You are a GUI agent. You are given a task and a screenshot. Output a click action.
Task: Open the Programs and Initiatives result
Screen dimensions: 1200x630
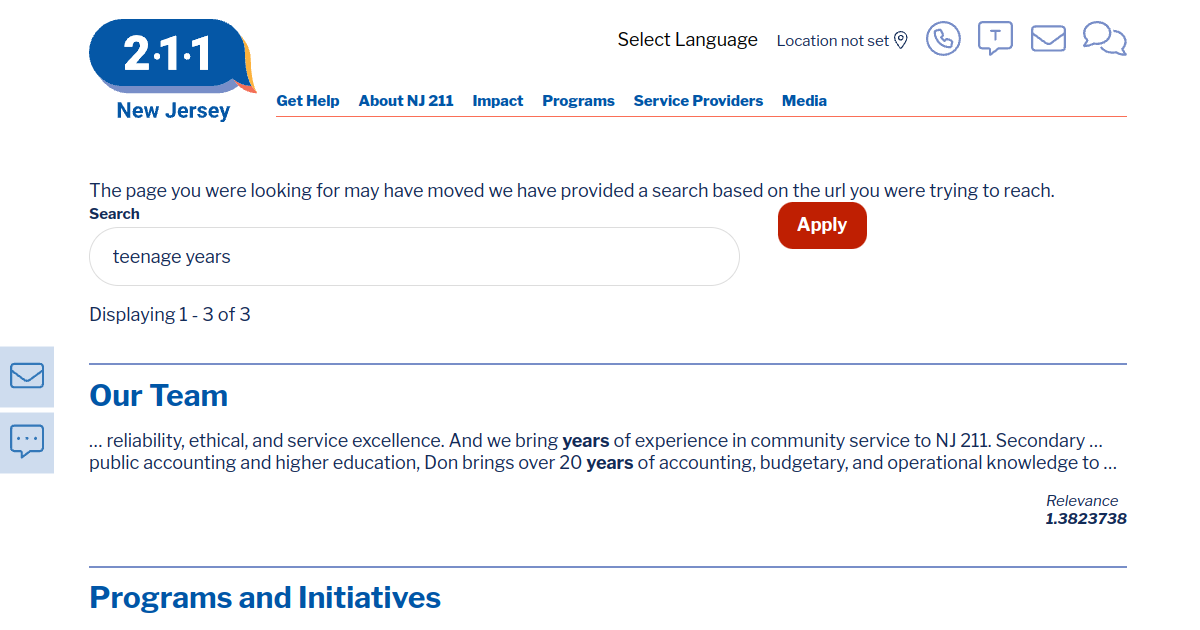pyautogui.click(x=265, y=598)
